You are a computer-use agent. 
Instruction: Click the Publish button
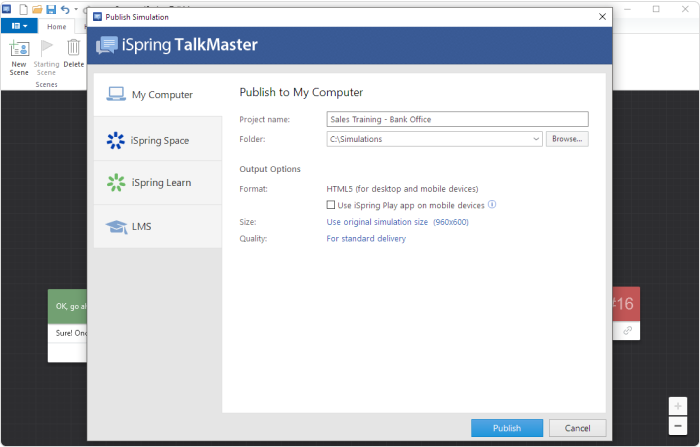click(x=507, y=428)
